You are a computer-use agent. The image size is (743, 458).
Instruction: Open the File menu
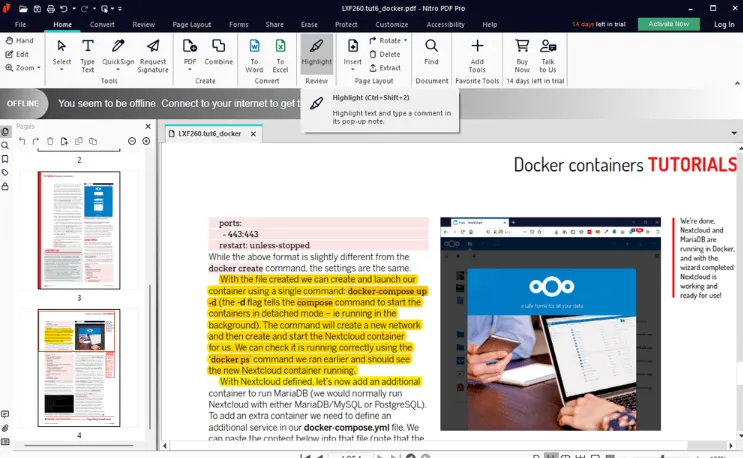20,25
